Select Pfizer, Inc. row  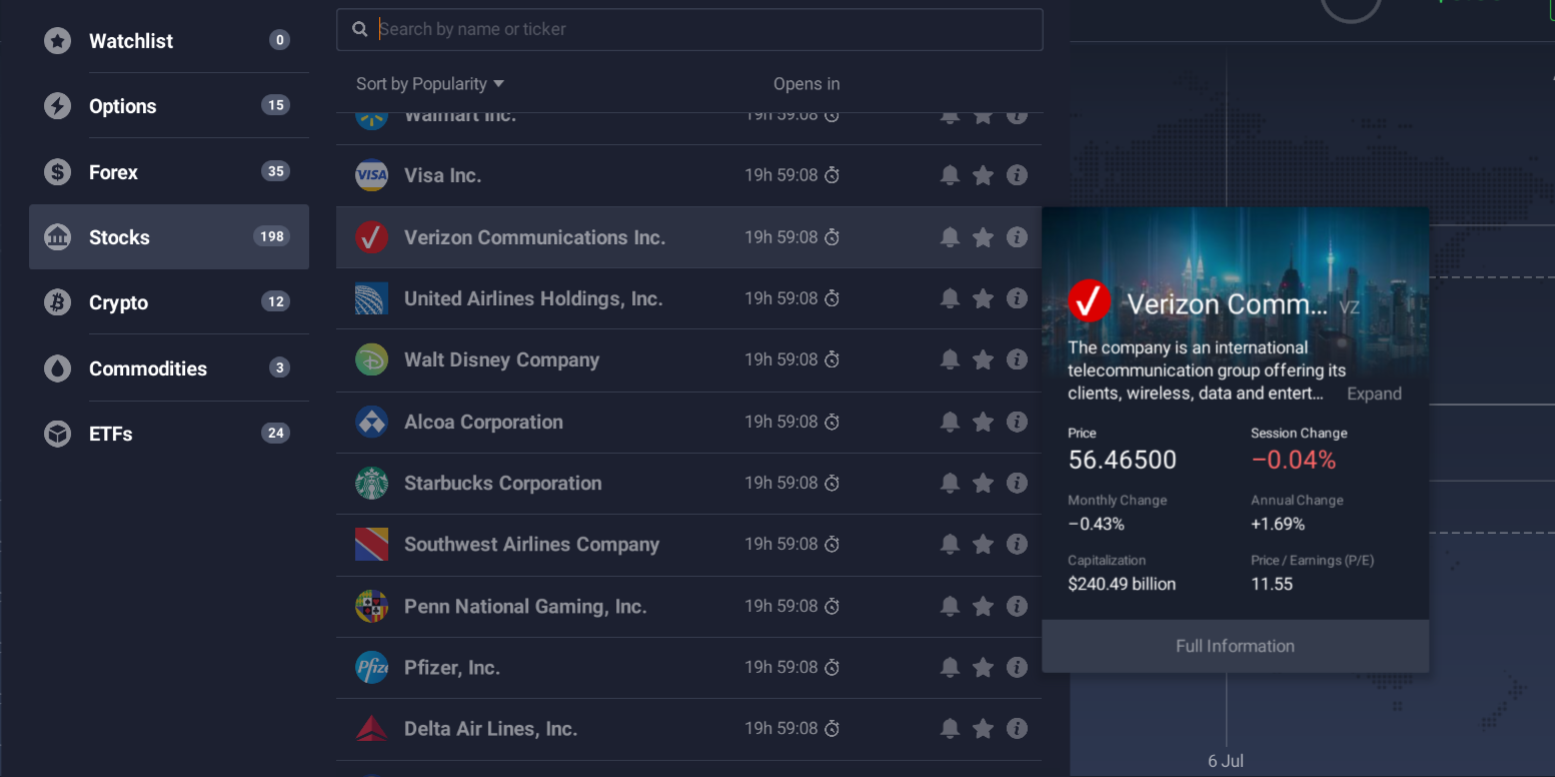[689, 667]
